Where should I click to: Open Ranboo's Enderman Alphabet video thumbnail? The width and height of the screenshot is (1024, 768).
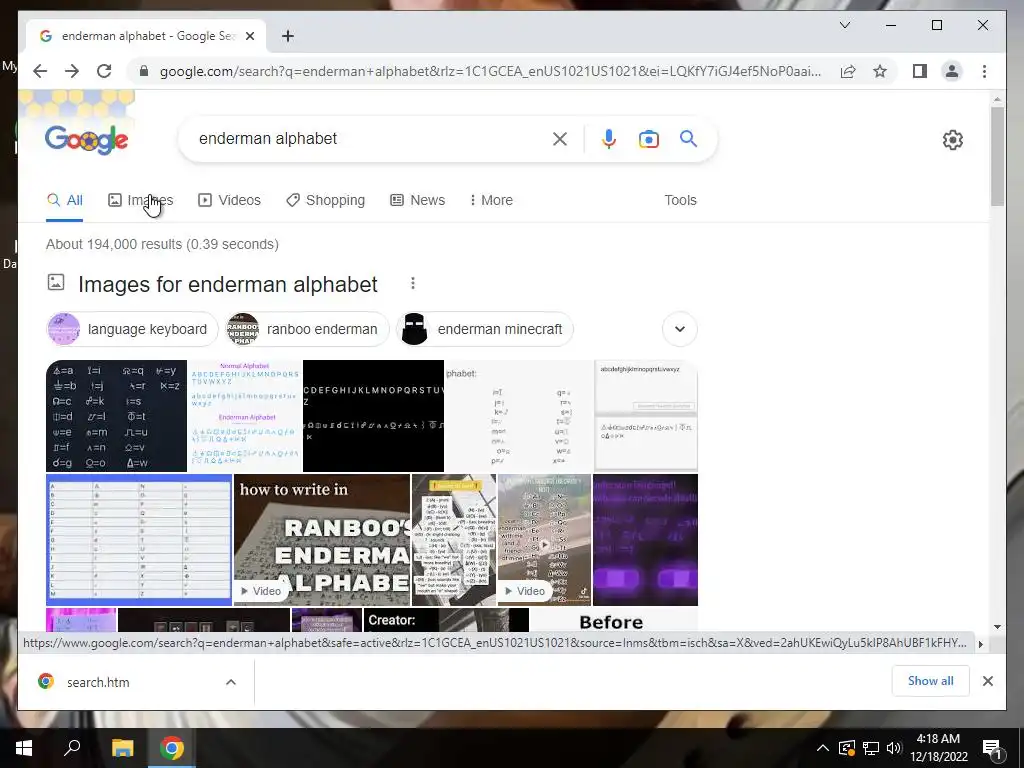coord(322,540)
